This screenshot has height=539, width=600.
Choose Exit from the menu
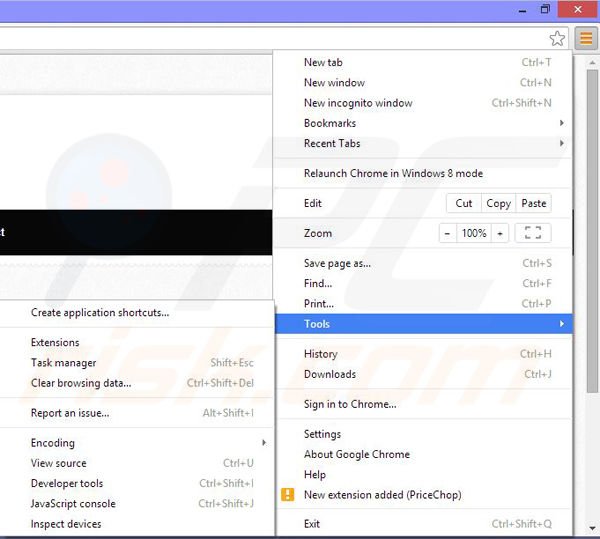(424, 524)
